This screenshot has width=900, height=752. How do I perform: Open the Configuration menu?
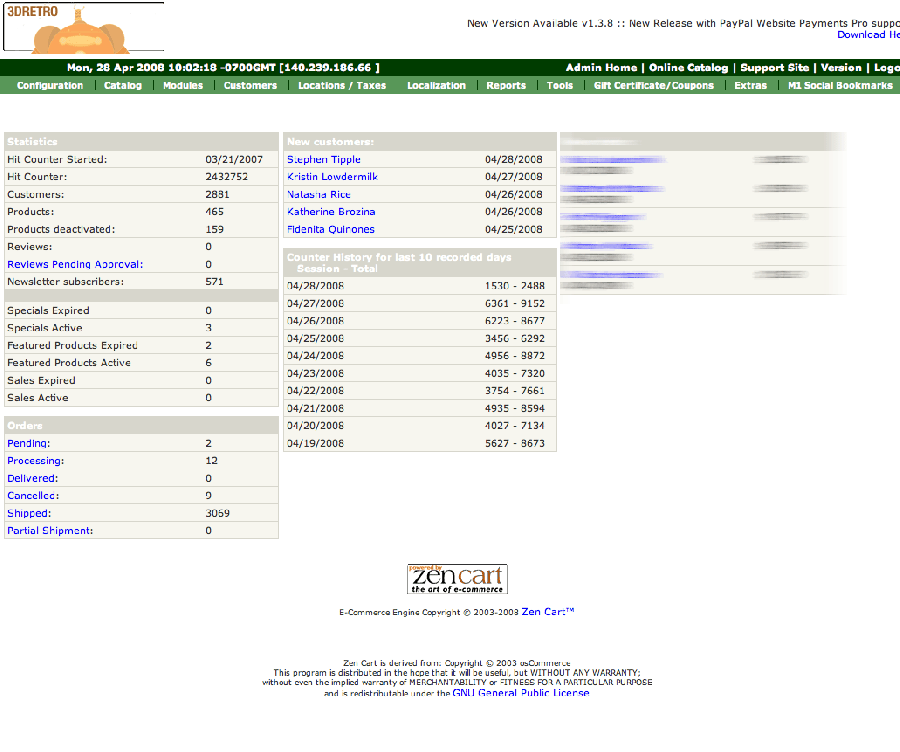coord(50,86)
